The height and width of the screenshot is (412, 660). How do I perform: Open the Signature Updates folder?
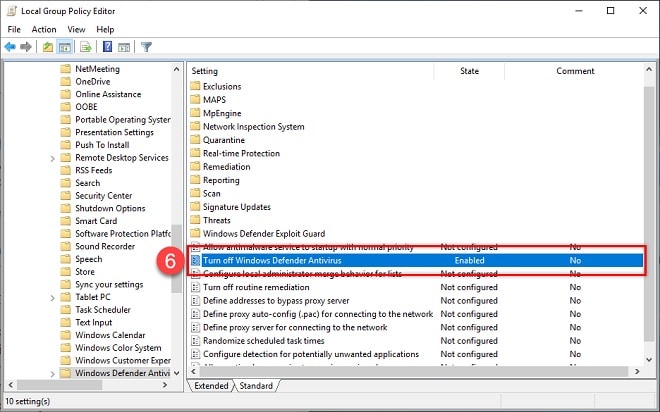click(237, 207)
